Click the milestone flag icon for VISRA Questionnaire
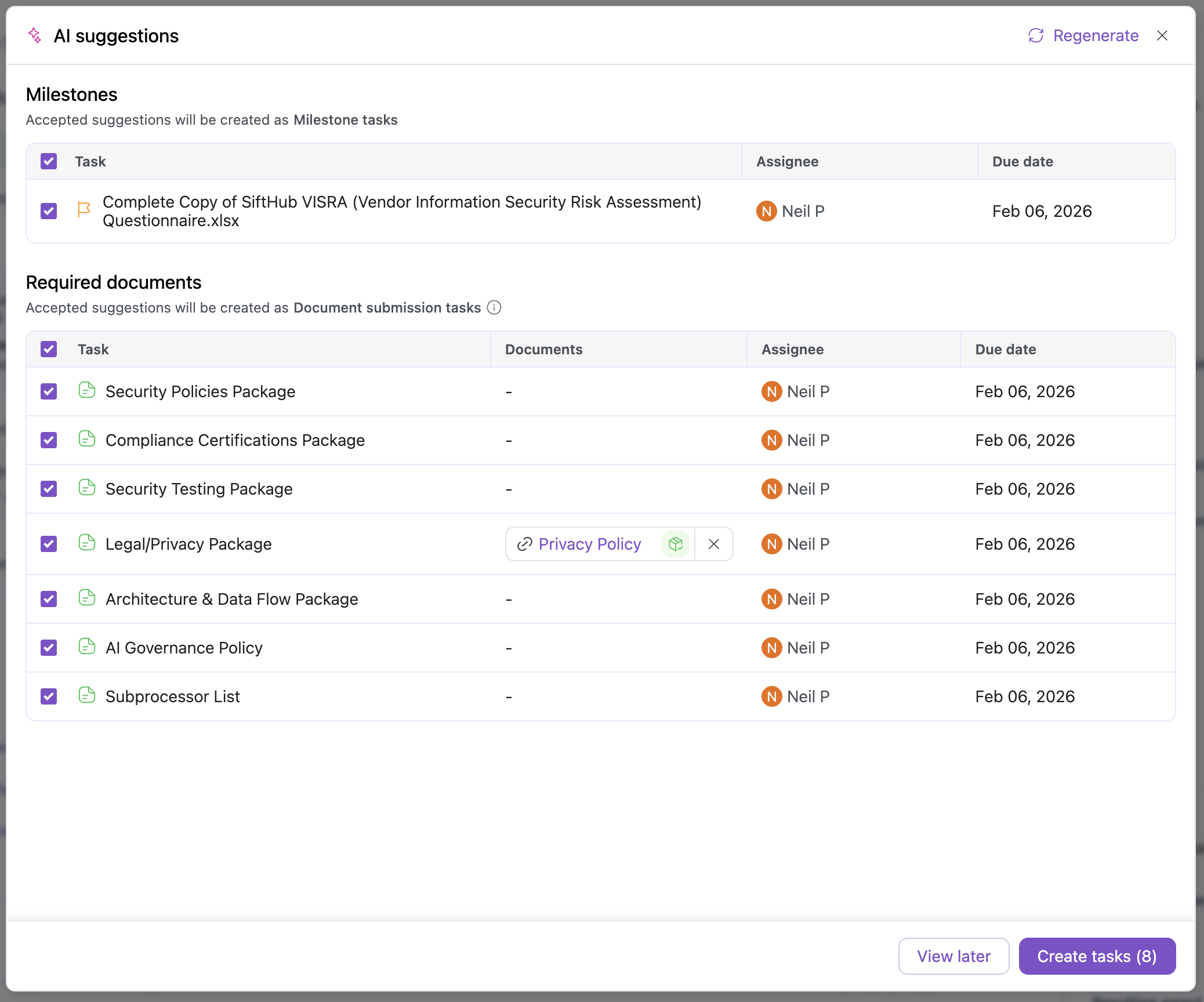Image resolution: width=1204 pixels, height=1002 pixels. pos(84,210)
